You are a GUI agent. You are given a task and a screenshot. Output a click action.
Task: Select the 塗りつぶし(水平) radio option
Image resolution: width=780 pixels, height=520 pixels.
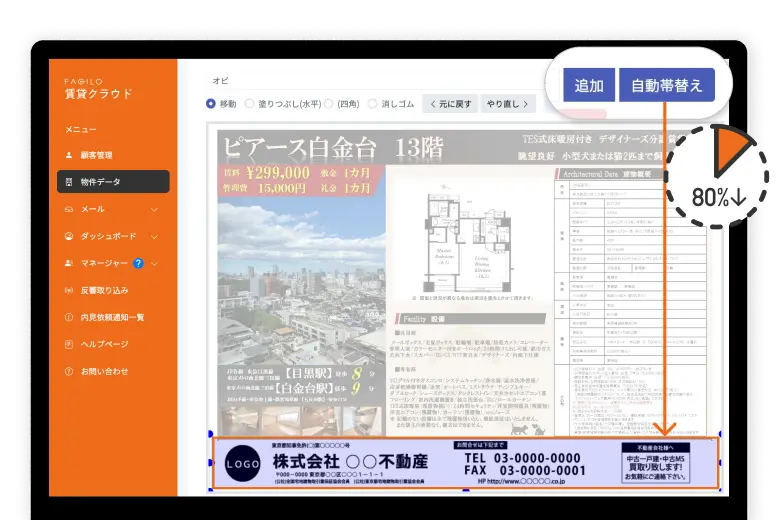251,103
